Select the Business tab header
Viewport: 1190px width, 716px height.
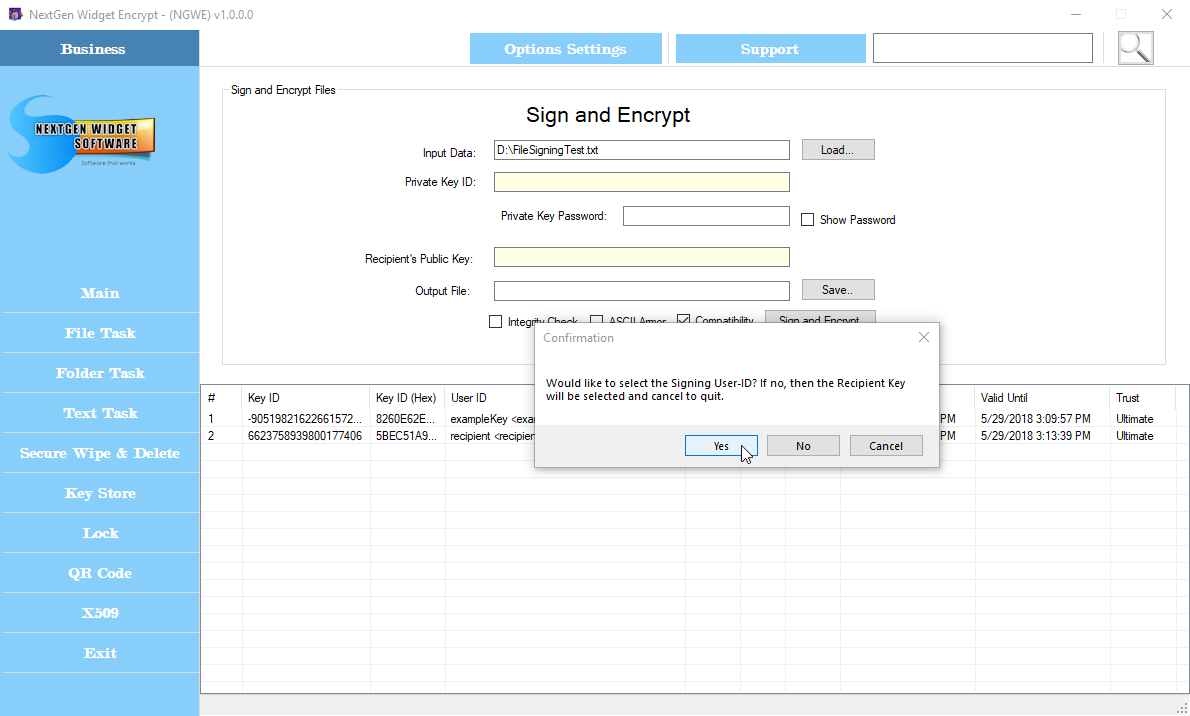99,49
